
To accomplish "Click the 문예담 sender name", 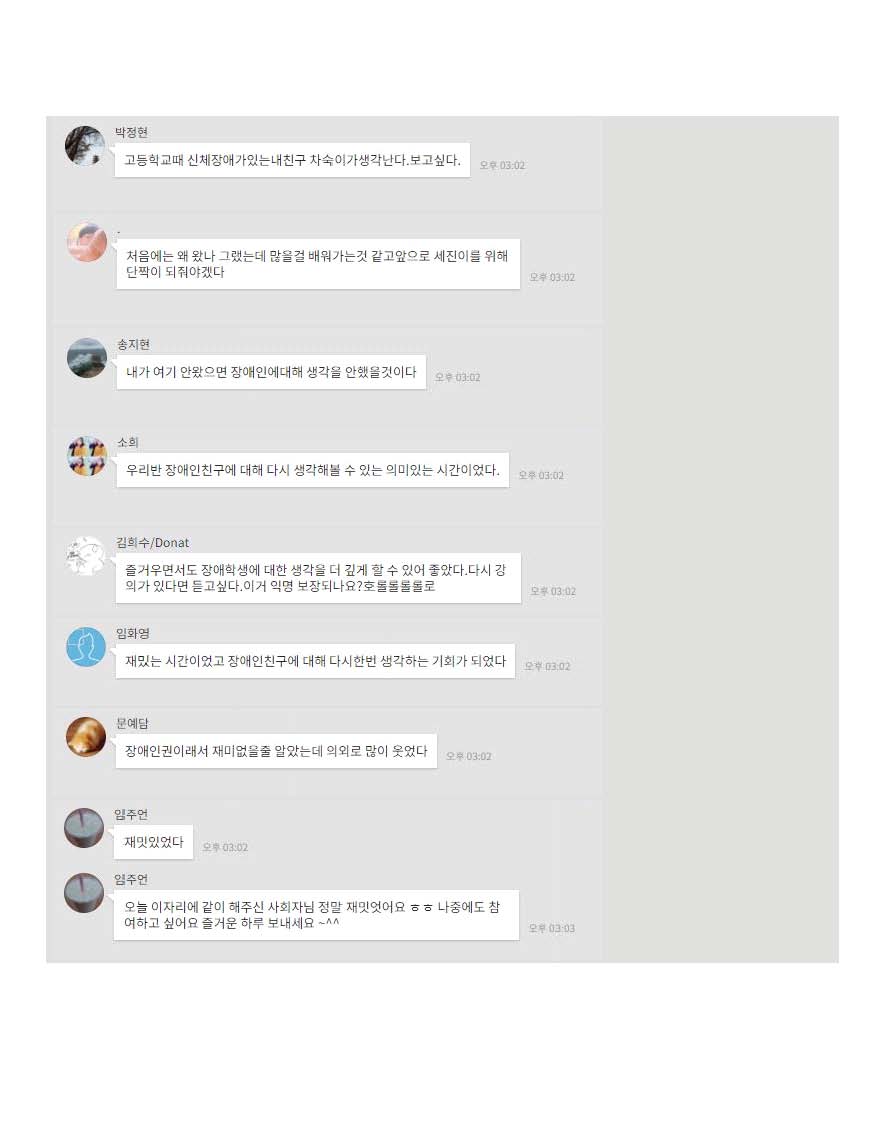I will pyautogui.click(x=132, y=723).
